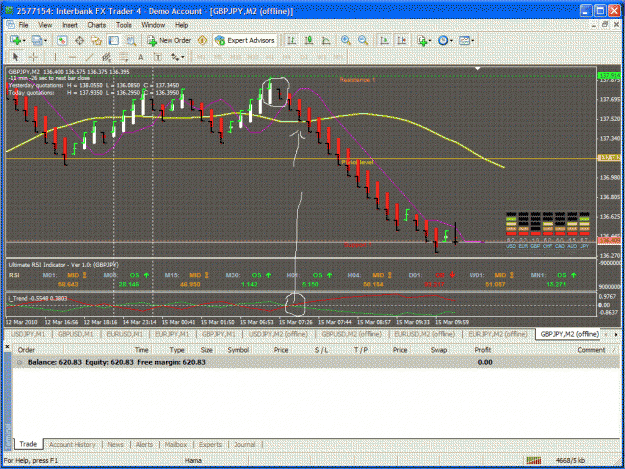The width and height of the screenshot is (625, 469).
Task: Select the Horizontal Line drawing tool
Action: (x=72, y=57)
